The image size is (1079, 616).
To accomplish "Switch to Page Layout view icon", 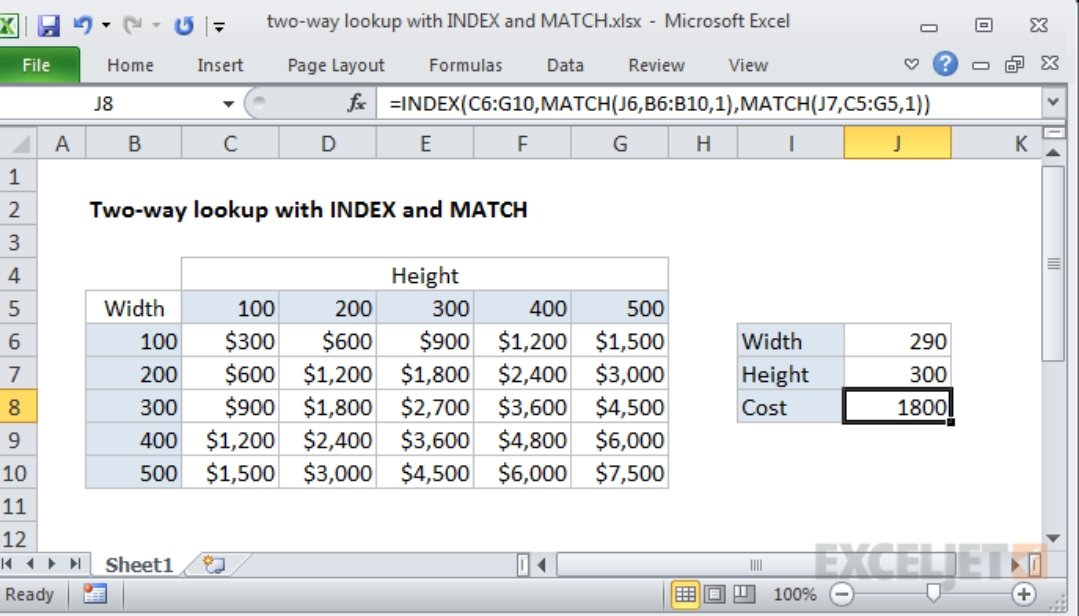I will click(x=714, y=594).
